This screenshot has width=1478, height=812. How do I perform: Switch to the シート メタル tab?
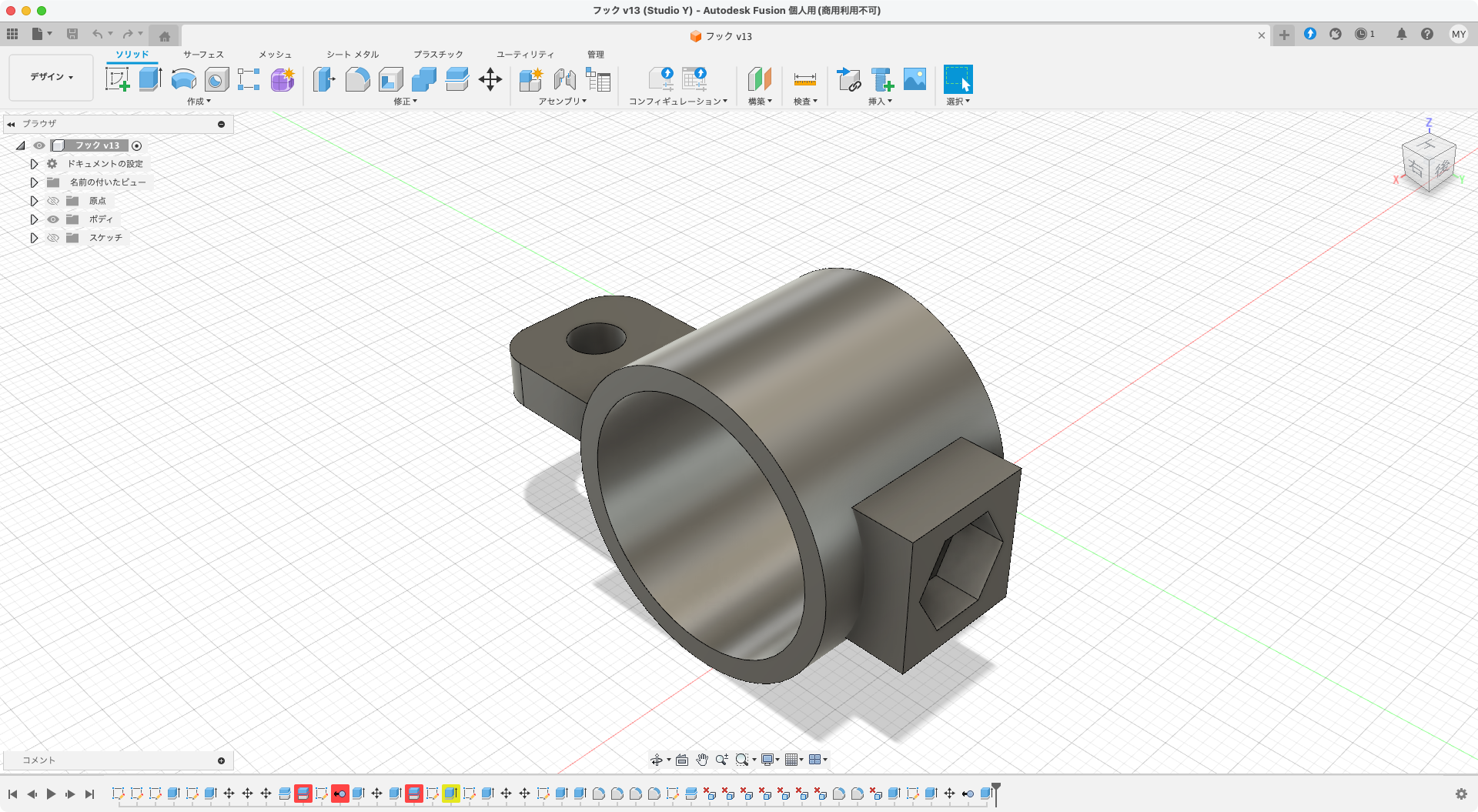pyautogui.click(x=353, y=55)
